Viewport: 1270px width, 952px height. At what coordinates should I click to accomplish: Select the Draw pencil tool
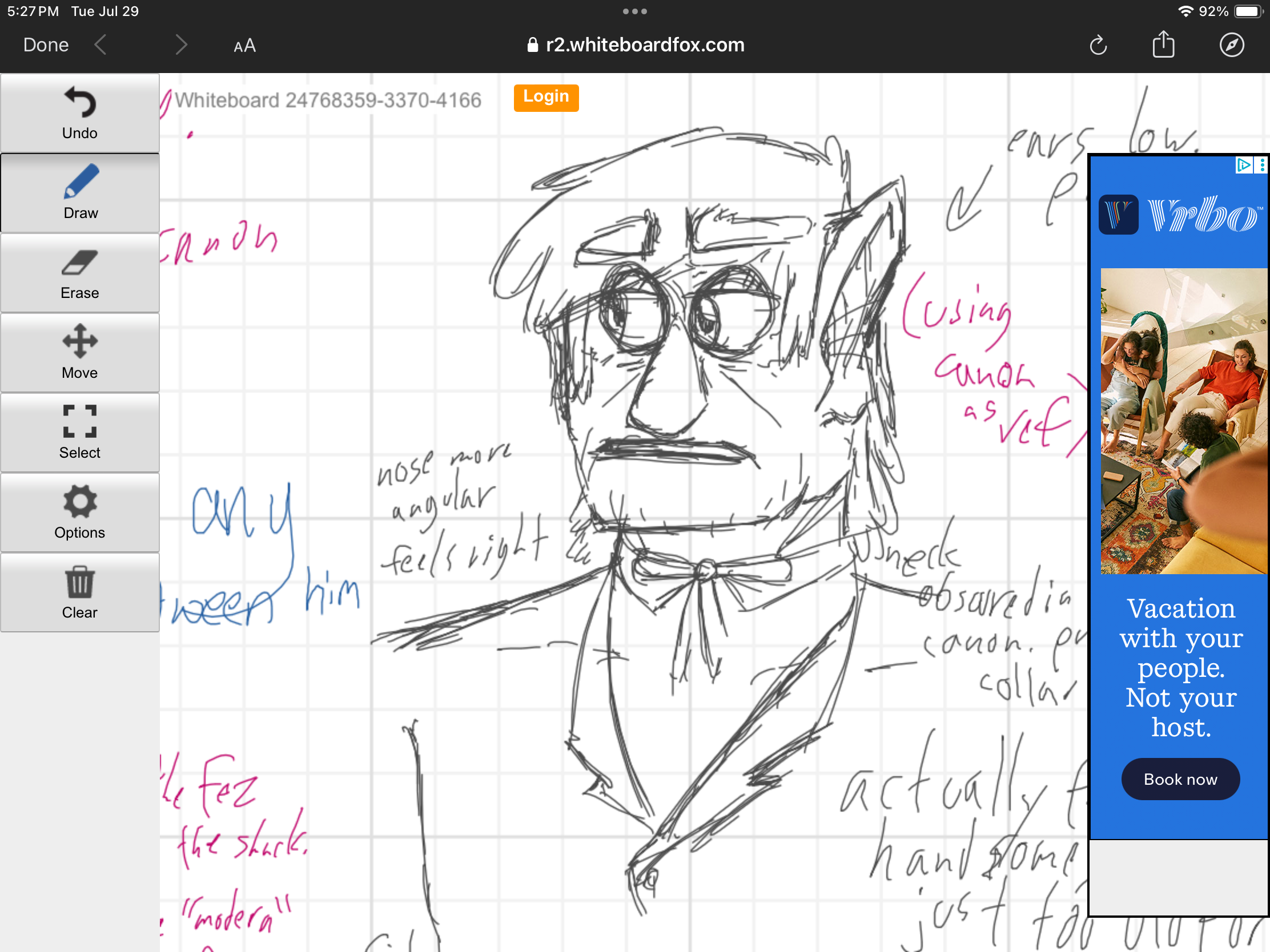coord(80,193)
